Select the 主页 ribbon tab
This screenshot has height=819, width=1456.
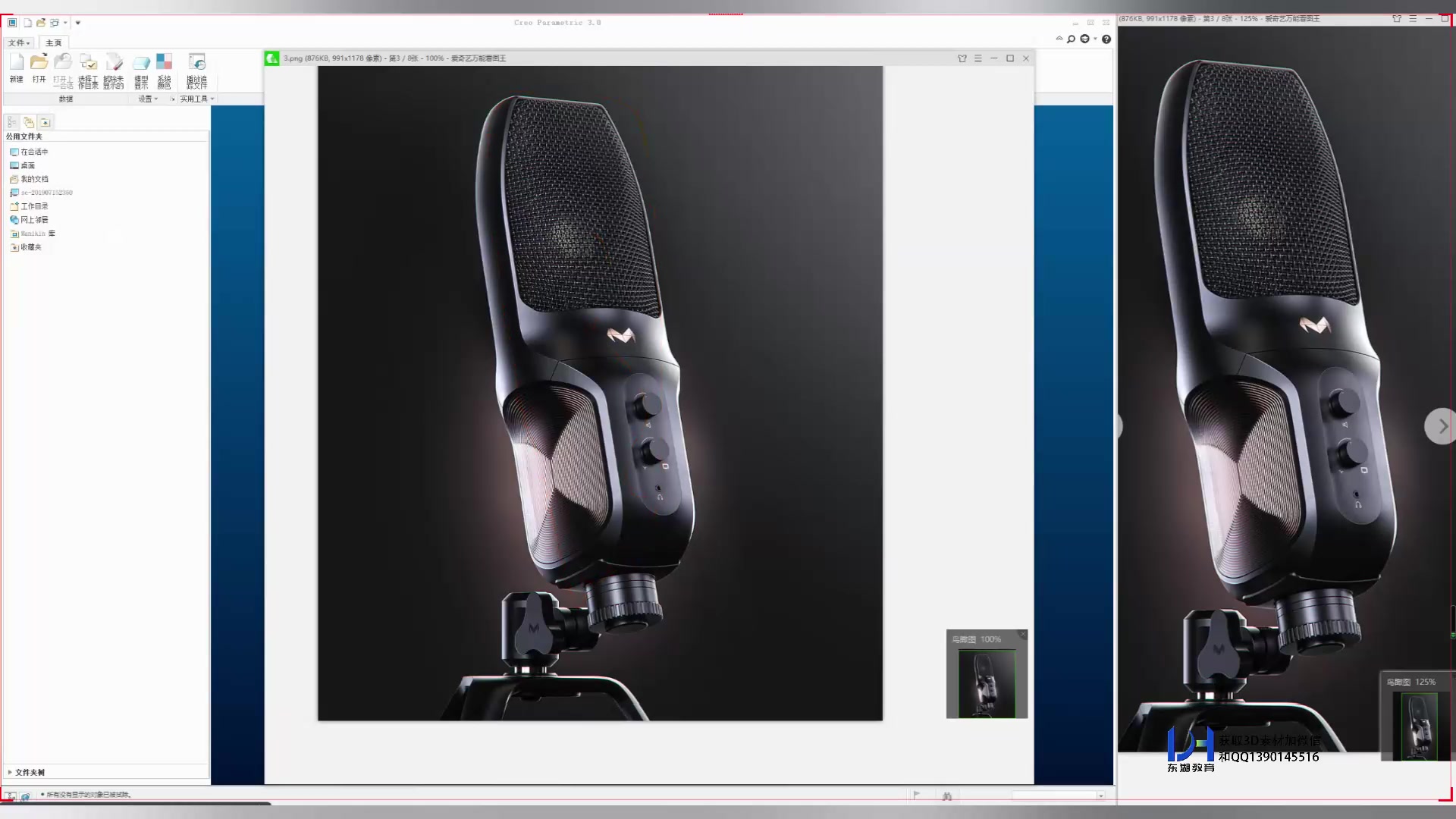pos(54,43)
